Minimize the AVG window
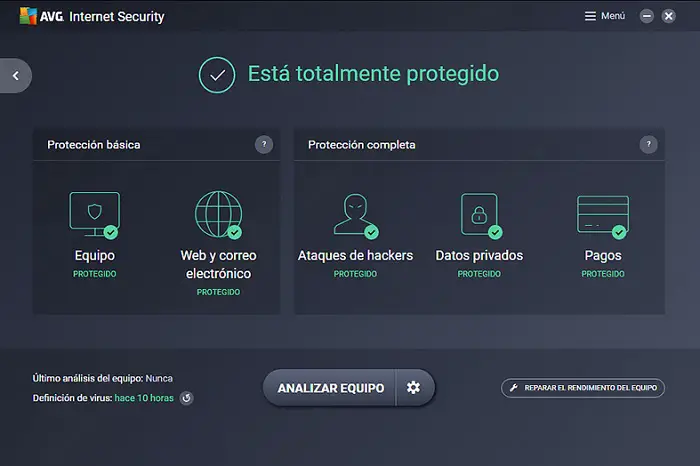Image resolution: width=700 pixels, height=466 pixels. [x=646, y=17]
